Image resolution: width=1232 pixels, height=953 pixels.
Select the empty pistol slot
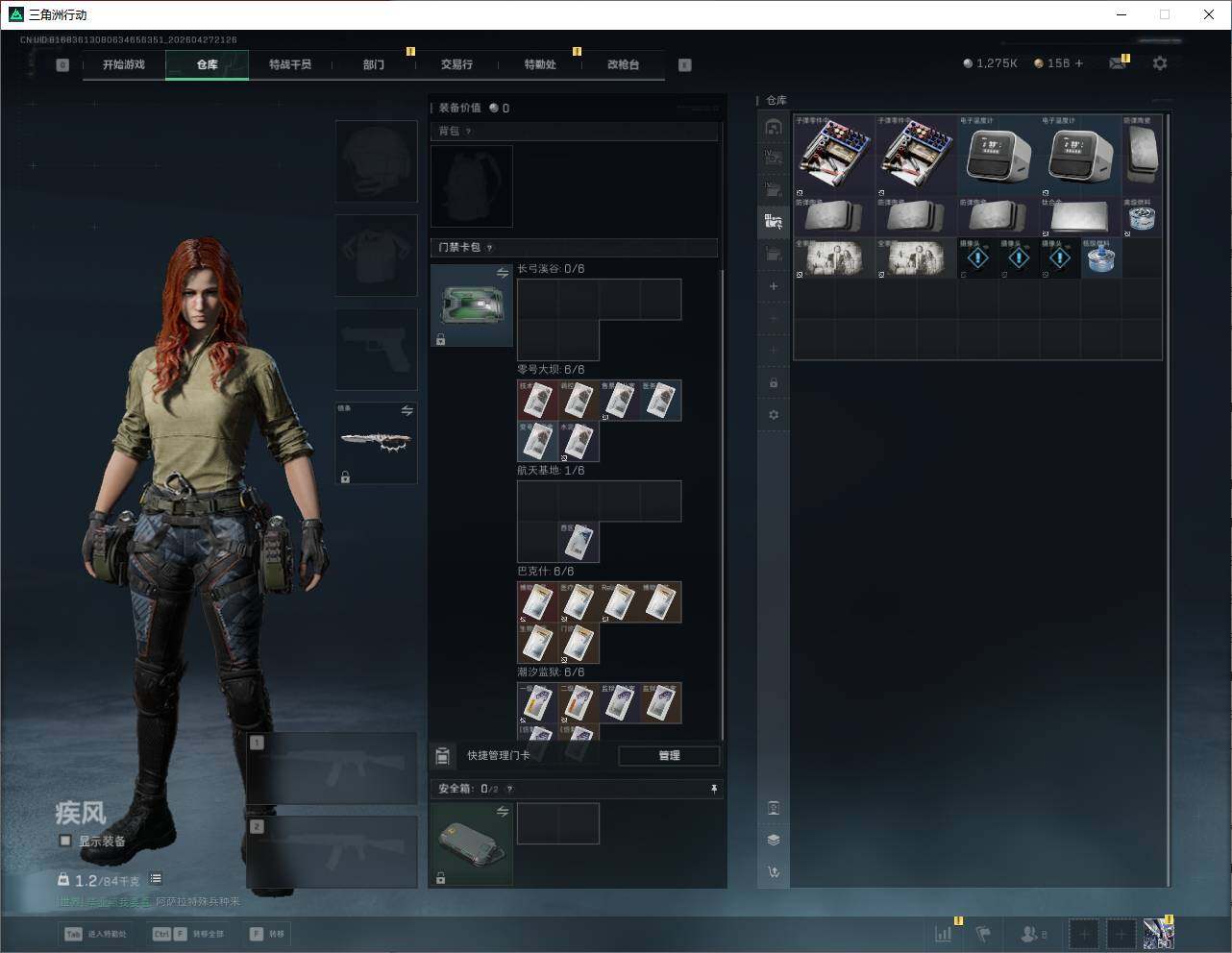pyautogui.click(x=376, y=350)
